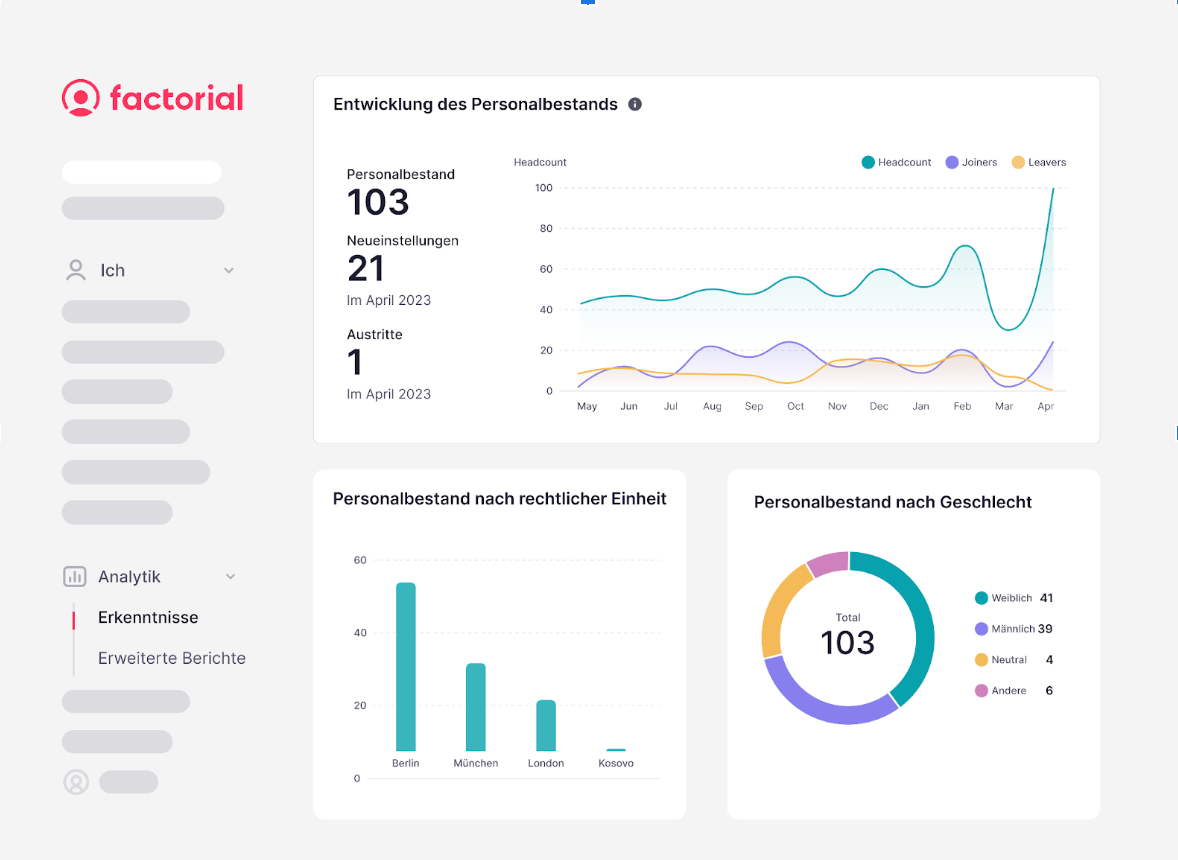Viewport: 1178px width, 860px height.
Task: Click the Weiblich legend color dot
Action: 981,598
